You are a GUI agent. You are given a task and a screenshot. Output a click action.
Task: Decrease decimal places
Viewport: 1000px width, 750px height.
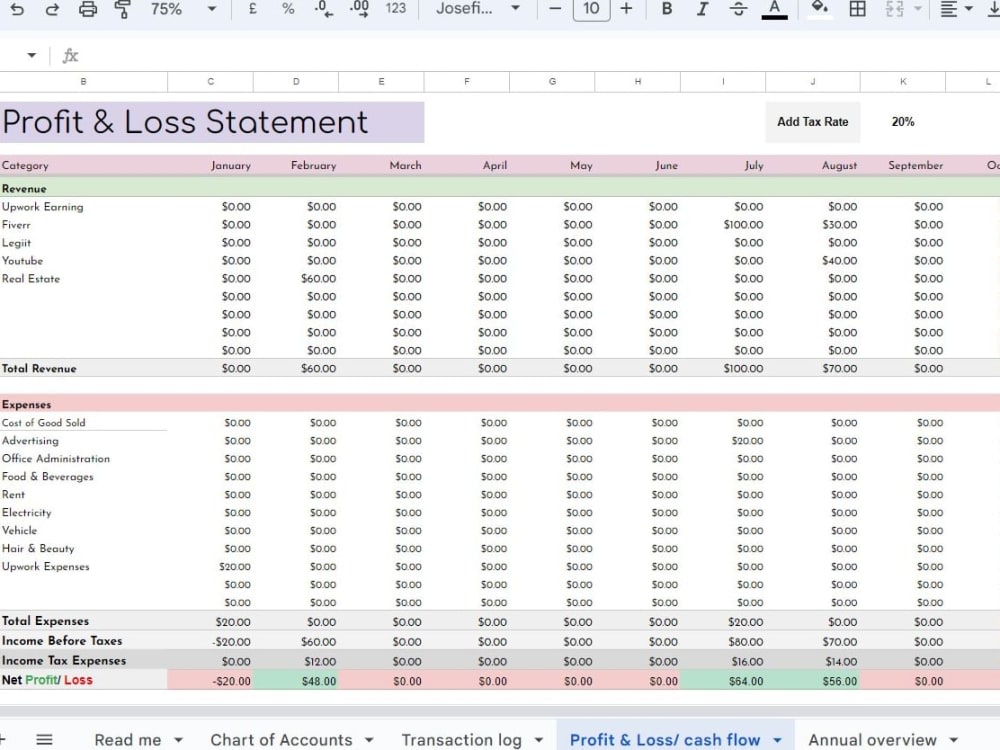(324, 9)
